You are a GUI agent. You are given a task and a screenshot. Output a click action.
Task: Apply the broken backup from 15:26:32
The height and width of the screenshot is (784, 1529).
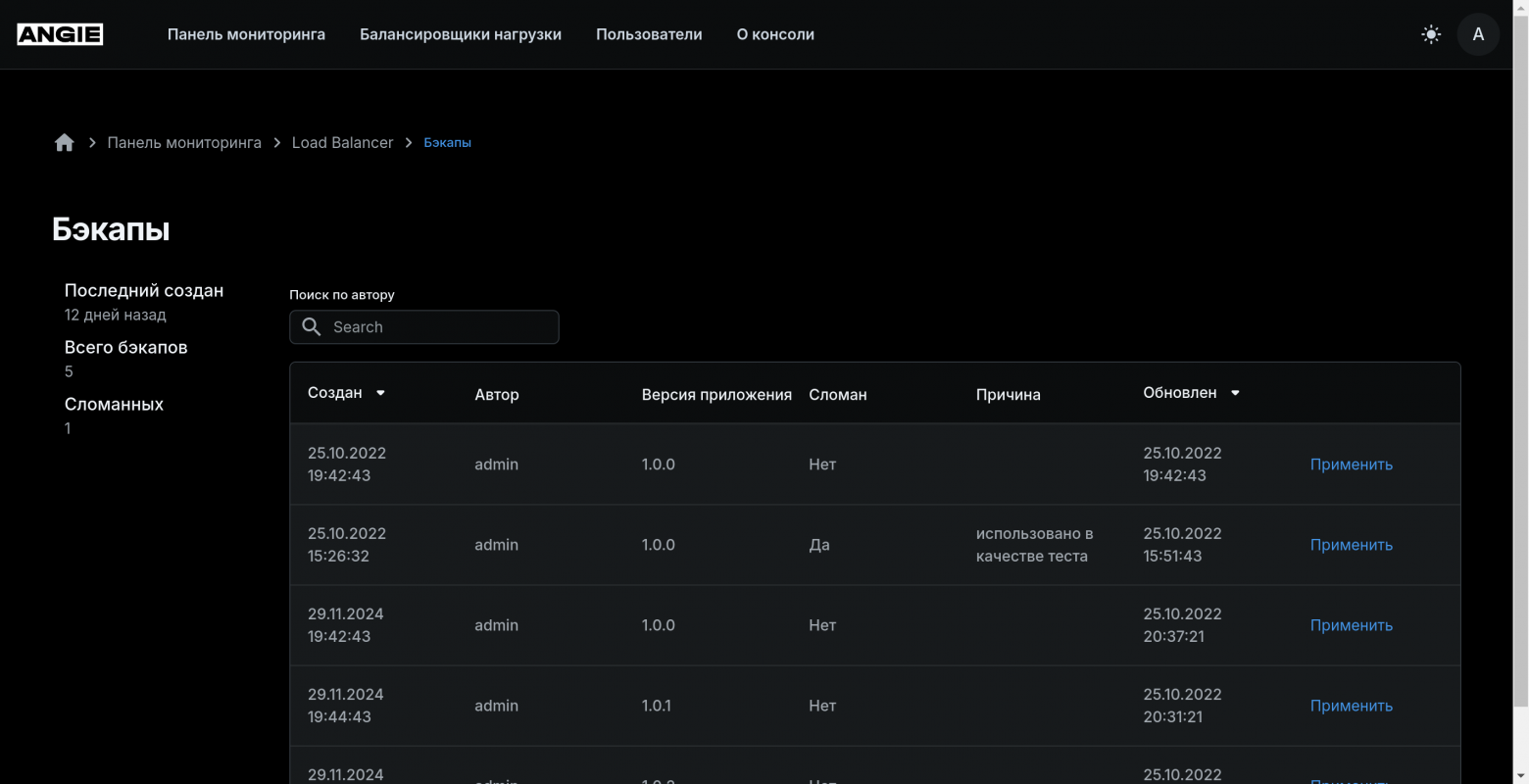1351,545
